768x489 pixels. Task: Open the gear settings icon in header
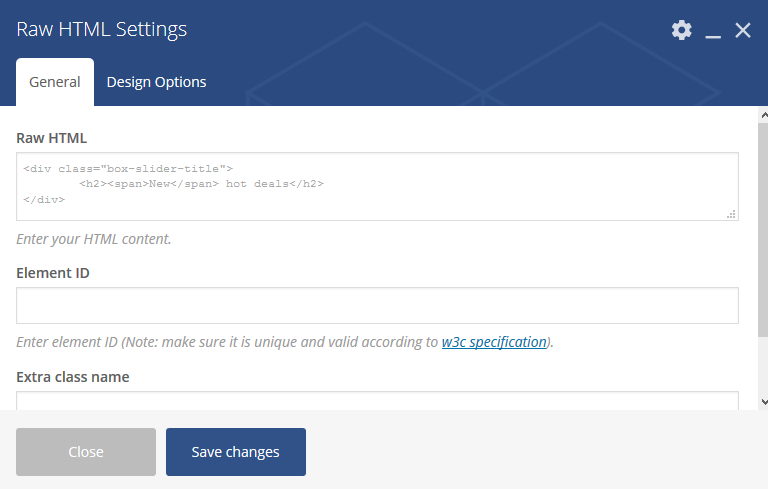681,30
